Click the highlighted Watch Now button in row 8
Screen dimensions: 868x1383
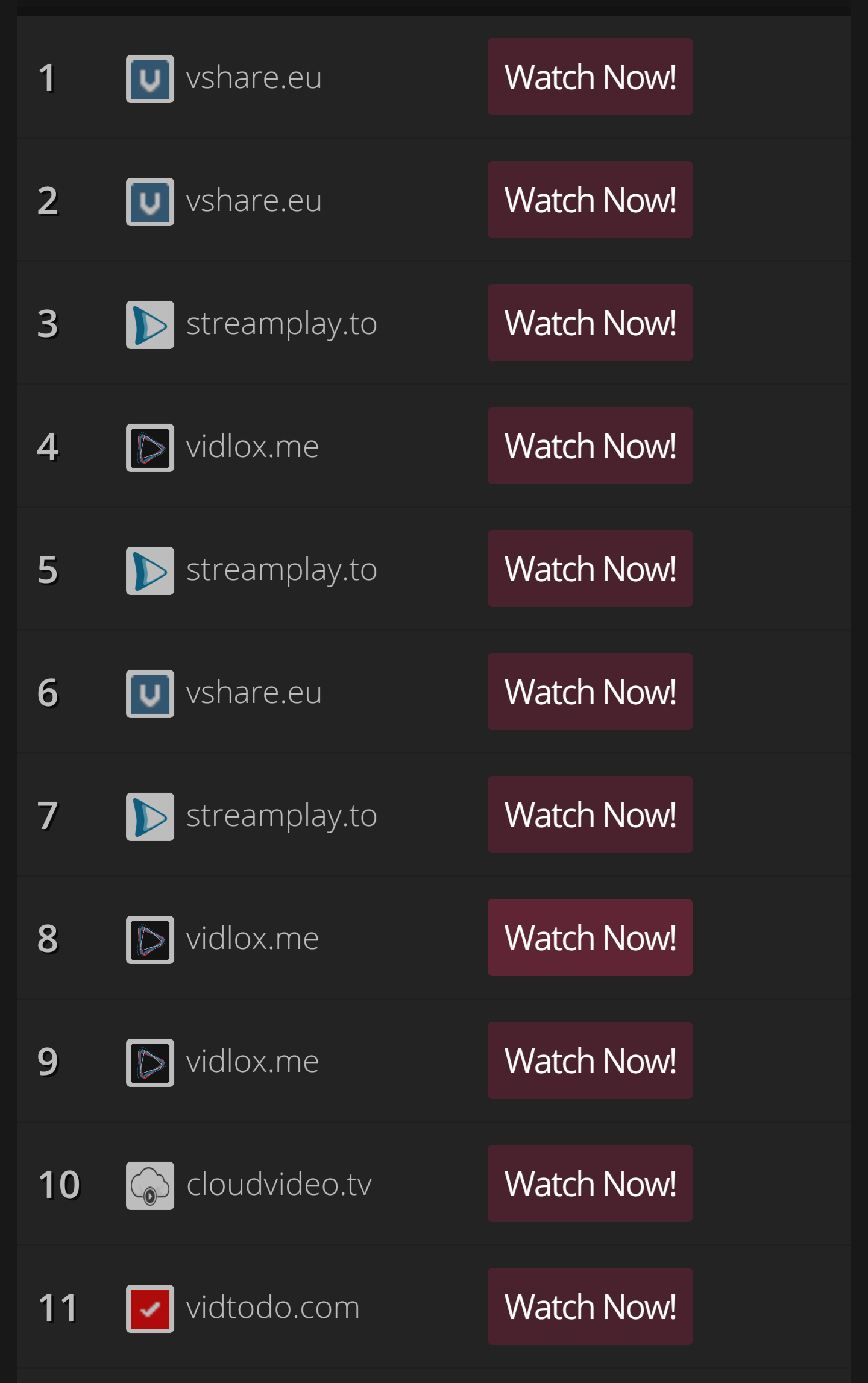pos(590,937)
